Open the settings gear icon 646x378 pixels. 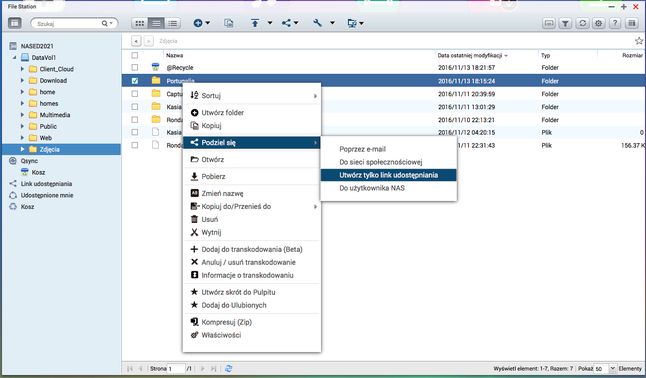[599, 23]
